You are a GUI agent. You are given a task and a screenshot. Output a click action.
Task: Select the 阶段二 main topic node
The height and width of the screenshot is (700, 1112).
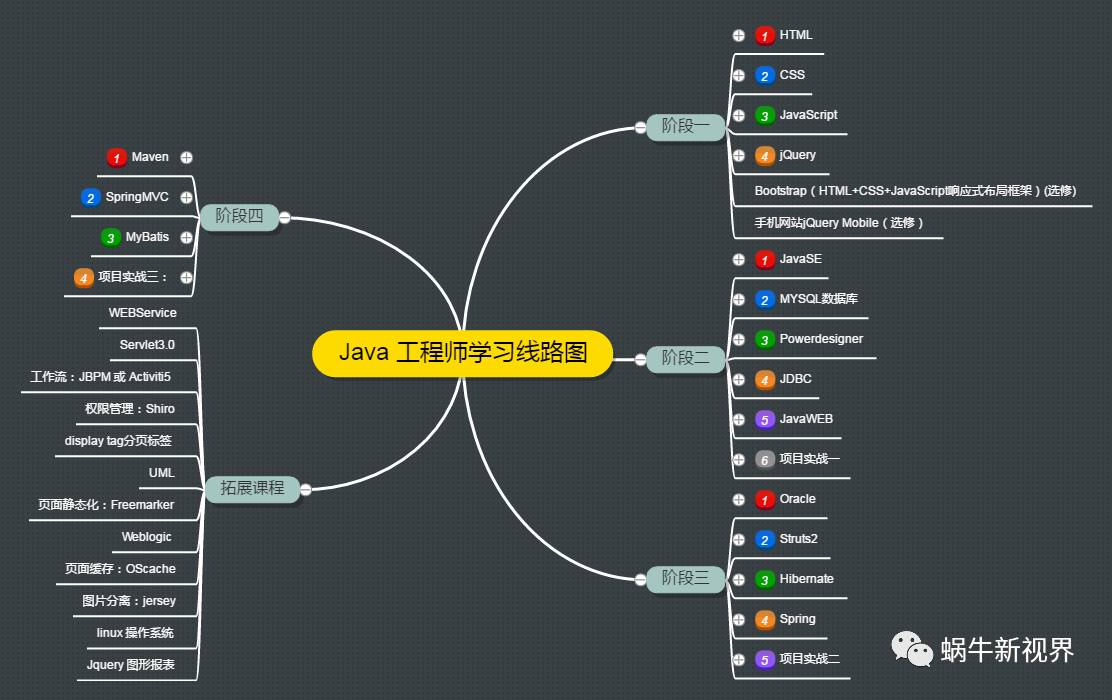pos(685,358)
